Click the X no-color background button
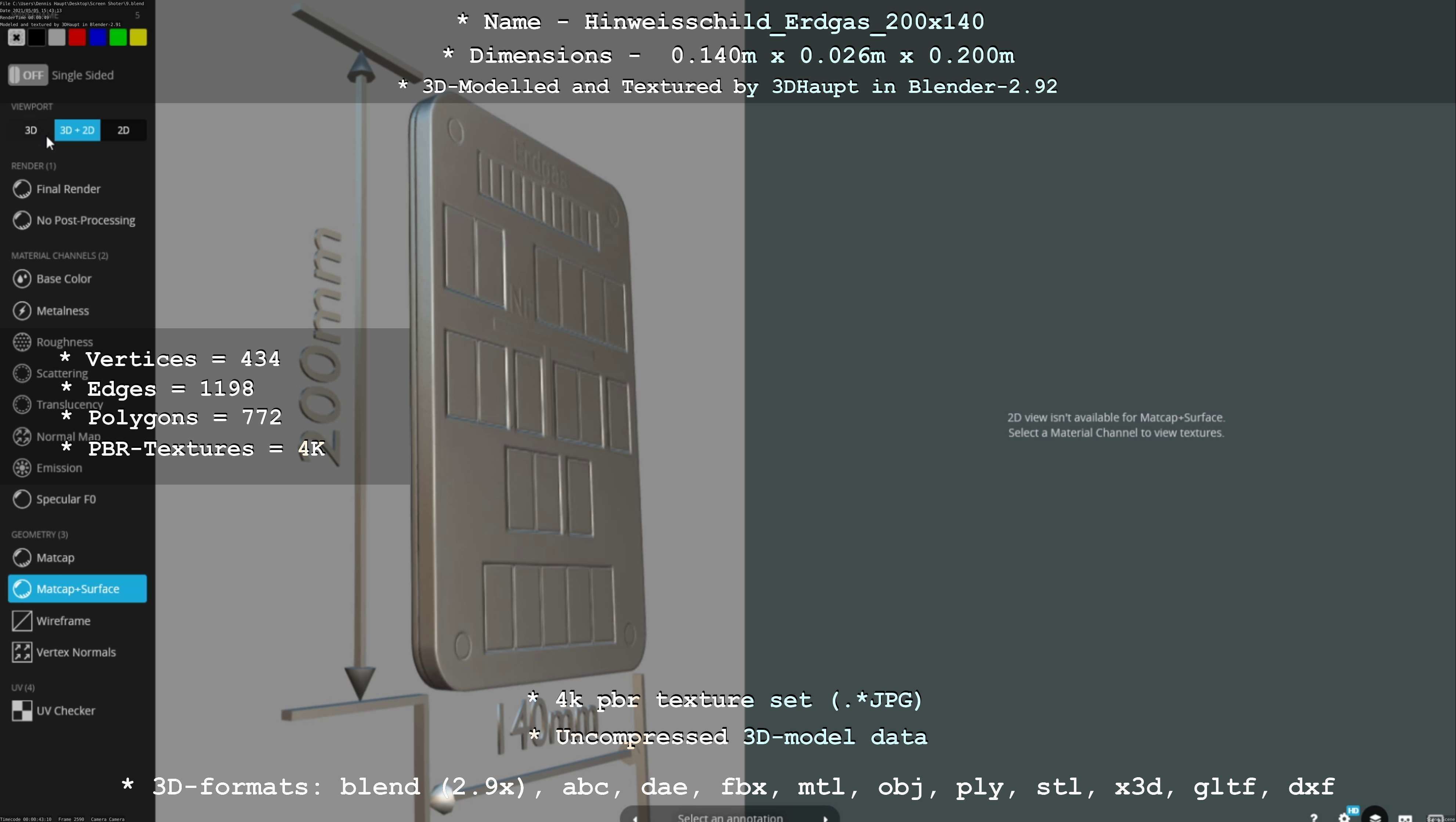 tap(17, 38)
